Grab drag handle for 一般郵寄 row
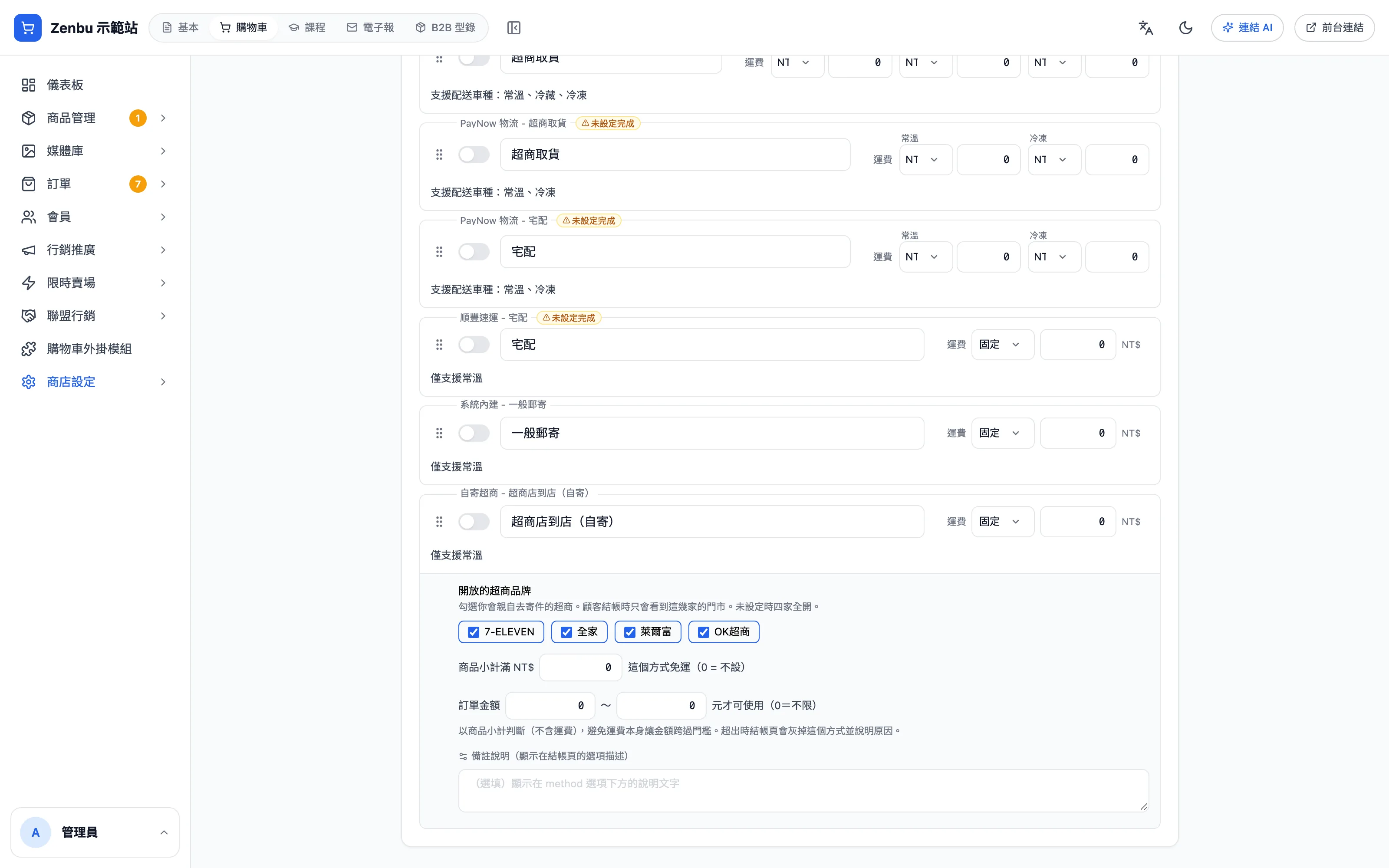 pyautogui.click(x=439, y=433)
